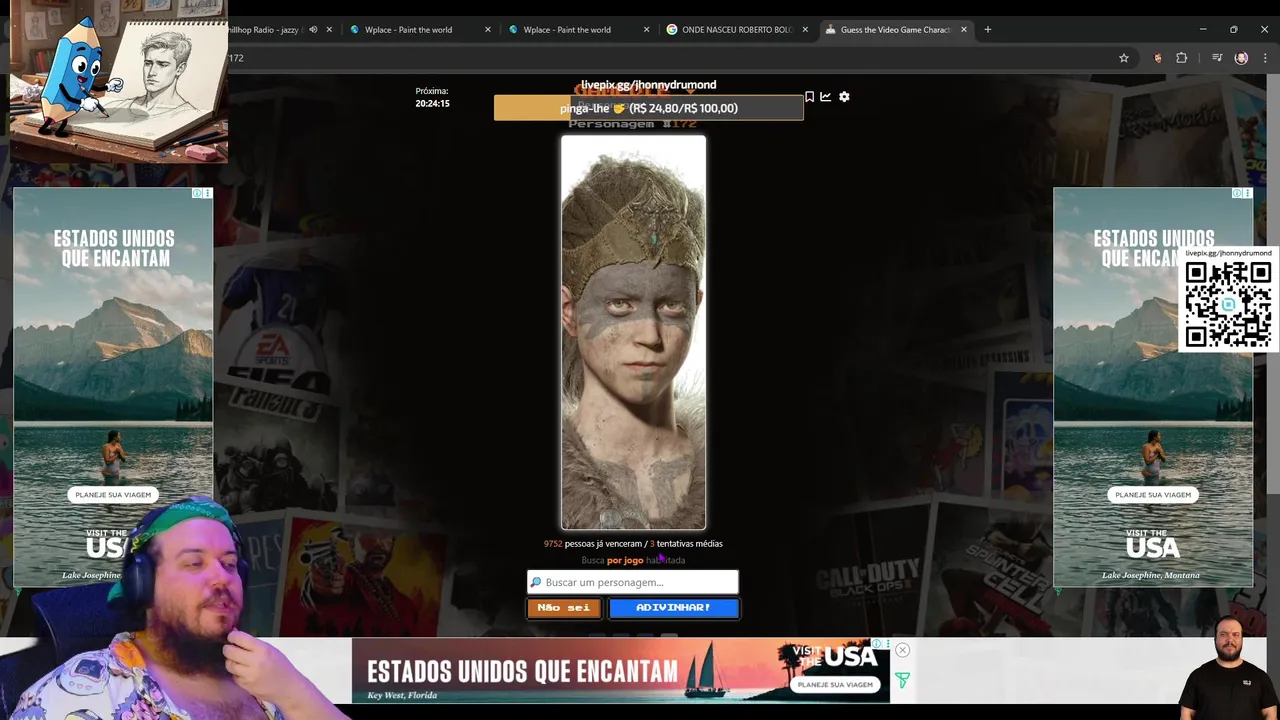Image resolution: width=1280 pixels, height=720 pixels.
Task: Open the Chrome profile avatar
Action: (x=1241, y=58)
